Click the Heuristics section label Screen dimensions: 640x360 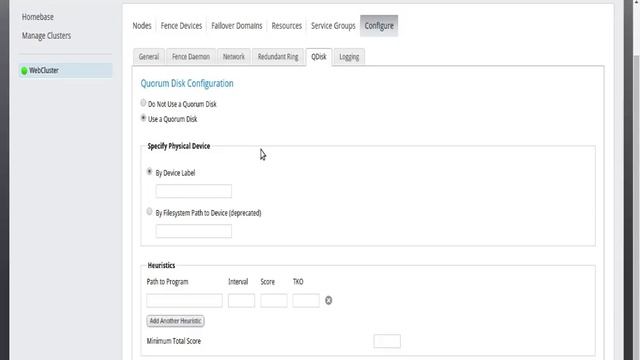click(x=161, y=265)
